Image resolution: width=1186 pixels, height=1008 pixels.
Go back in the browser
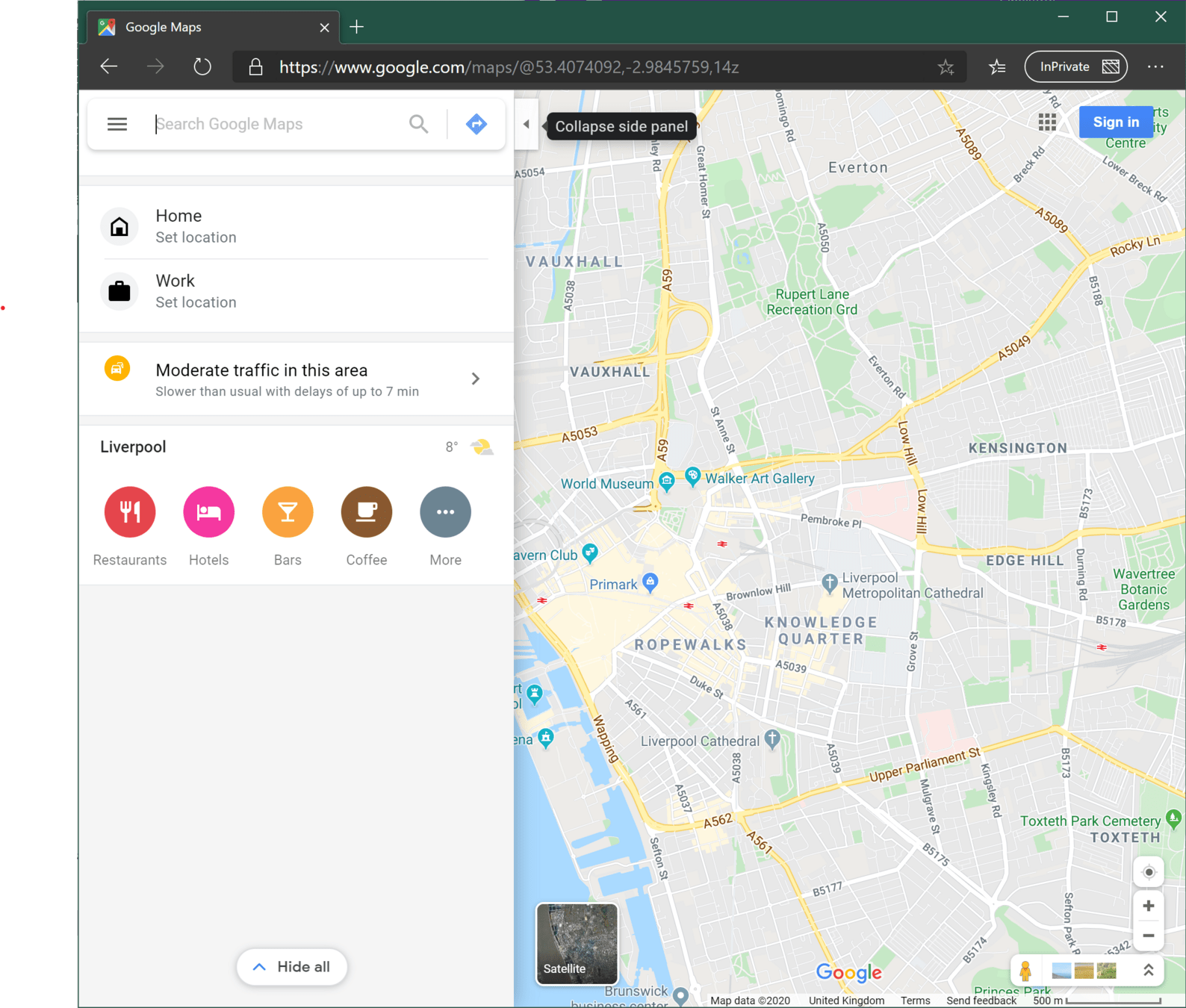click(109, 66)
